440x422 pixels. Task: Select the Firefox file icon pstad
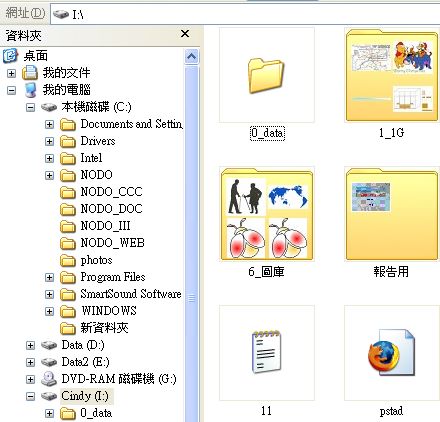click(392, 353)
